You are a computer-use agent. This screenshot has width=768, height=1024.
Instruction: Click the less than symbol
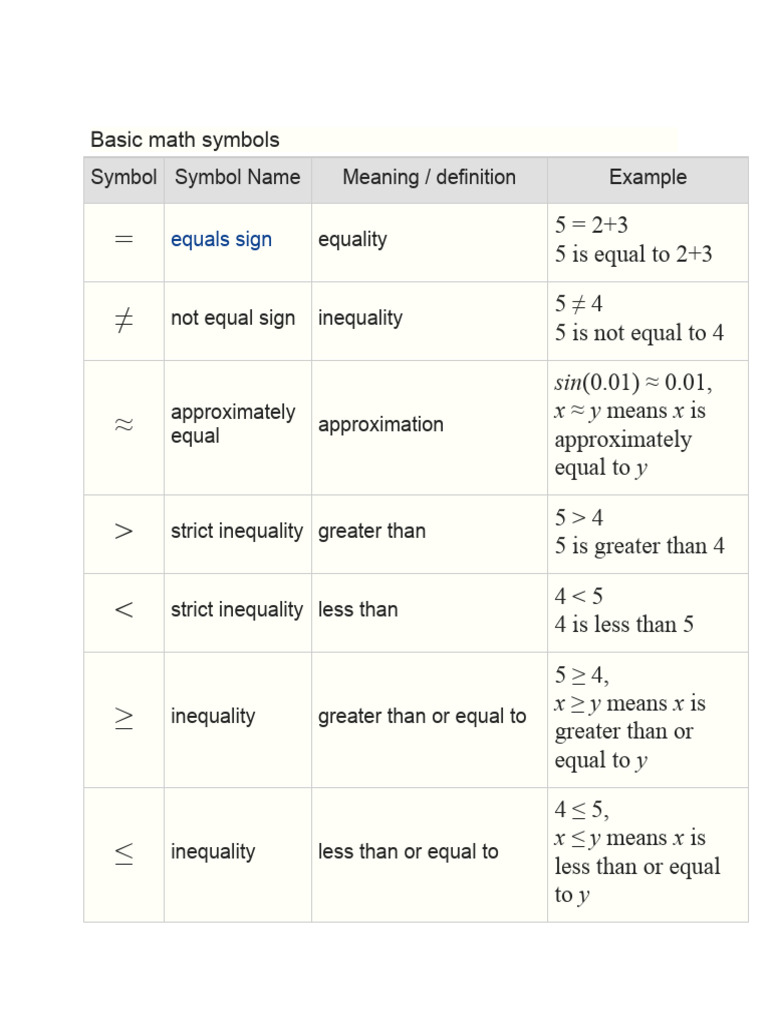click(x=124, y=610)
